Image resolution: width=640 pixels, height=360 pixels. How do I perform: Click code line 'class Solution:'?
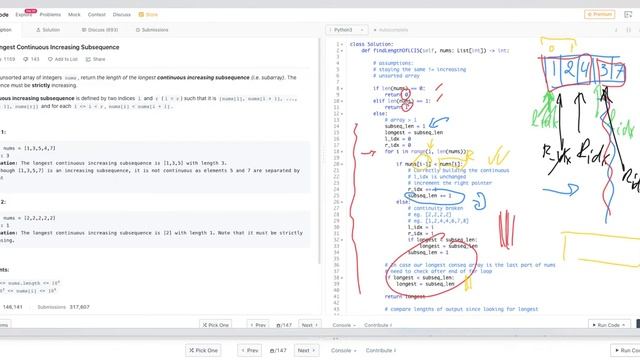click(371, 44)
